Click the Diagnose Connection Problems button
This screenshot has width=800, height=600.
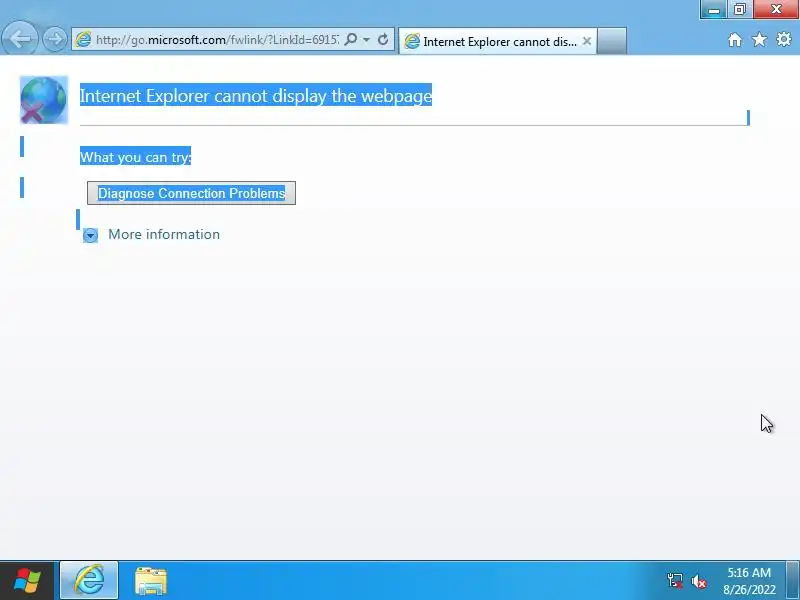(x=191, y=193)
